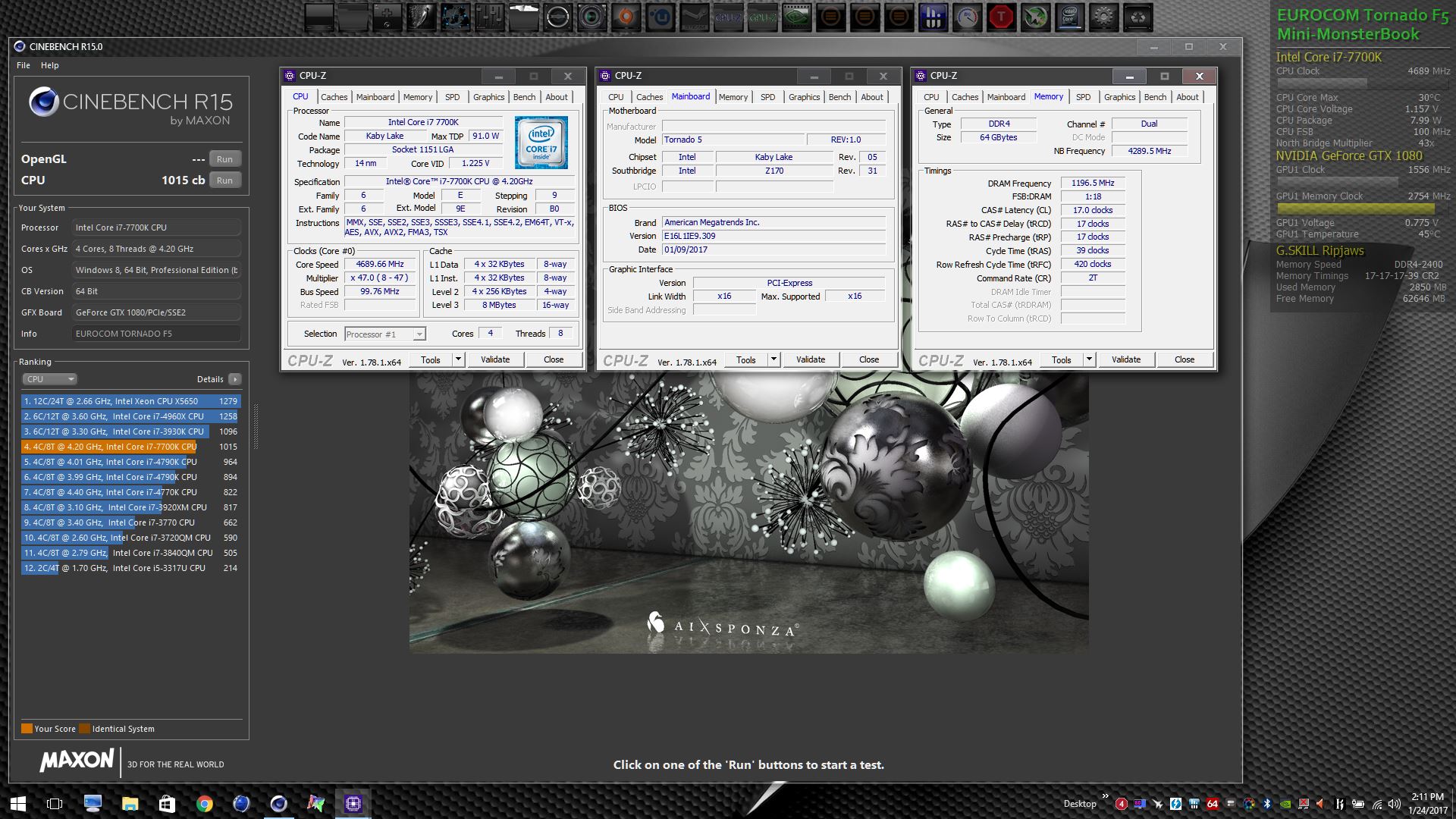The width and height of the screenshot is (1456, 819).
Task: Click the Intel Core i7 logo in CPU-Z
Action: [541, 143]
